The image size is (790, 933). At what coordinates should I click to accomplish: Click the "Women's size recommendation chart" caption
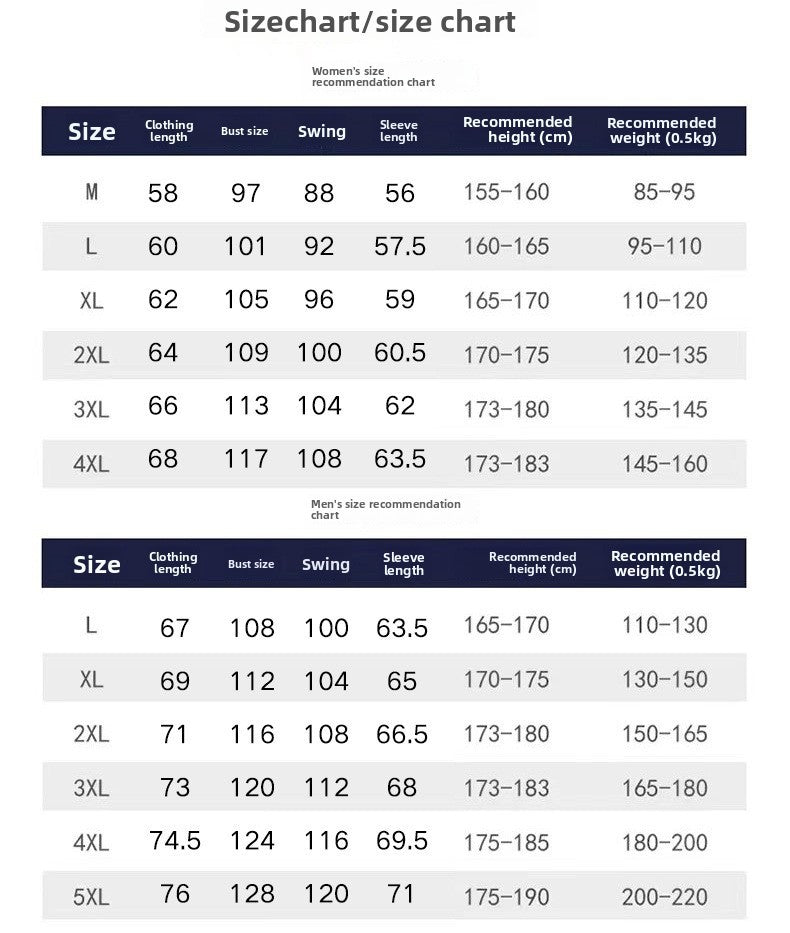(x=373, y=76)
